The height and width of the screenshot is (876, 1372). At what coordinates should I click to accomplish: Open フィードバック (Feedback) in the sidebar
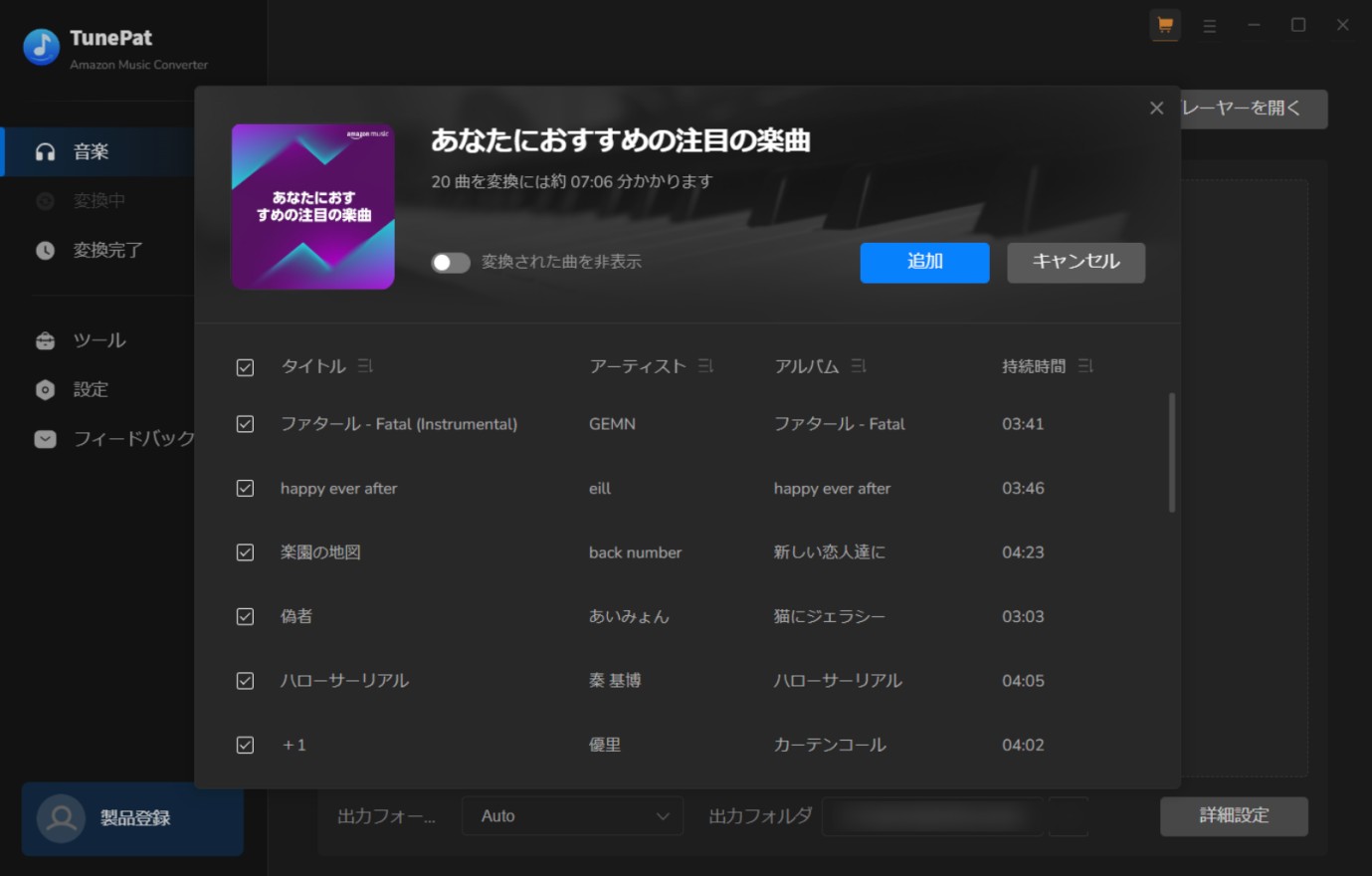pos(44,439)
